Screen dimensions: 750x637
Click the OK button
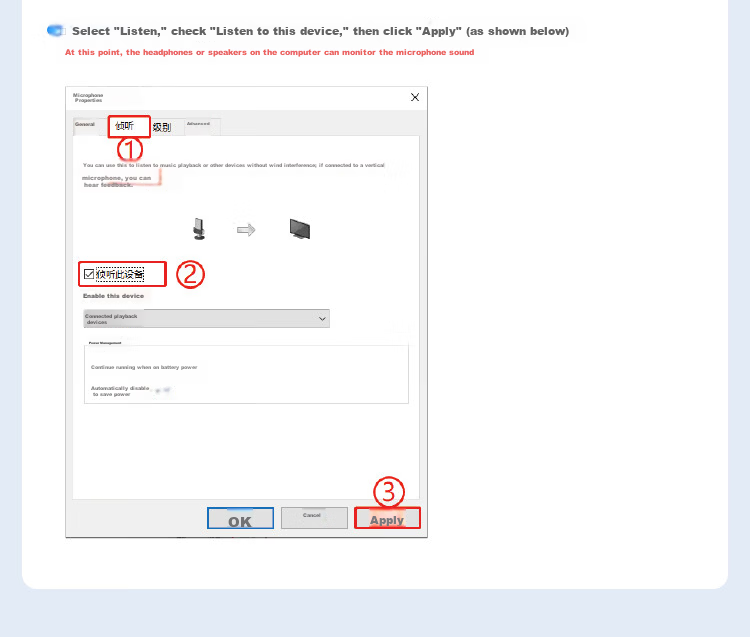(x=240, y=518)
